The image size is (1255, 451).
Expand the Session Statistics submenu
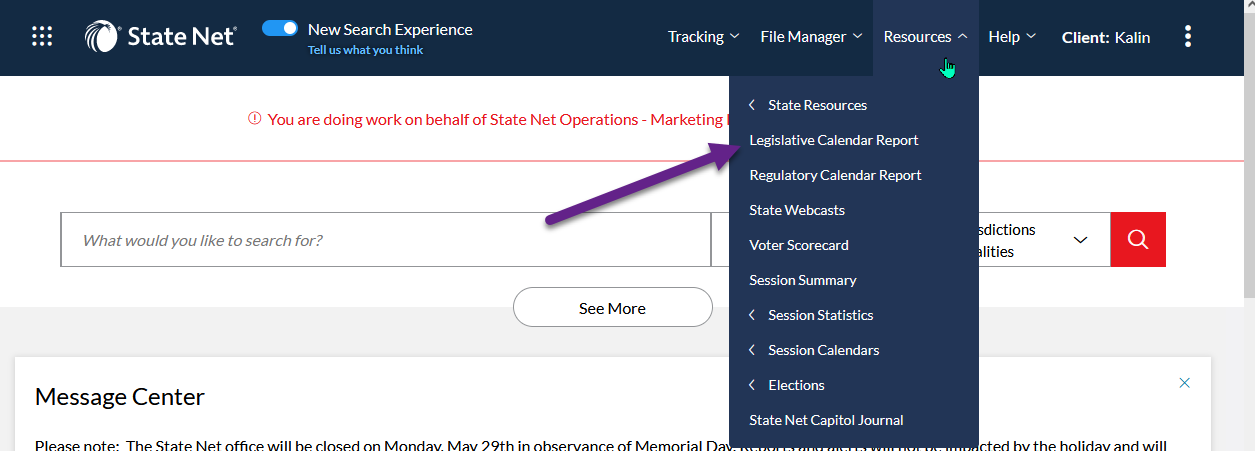click(x=820, y=315)
